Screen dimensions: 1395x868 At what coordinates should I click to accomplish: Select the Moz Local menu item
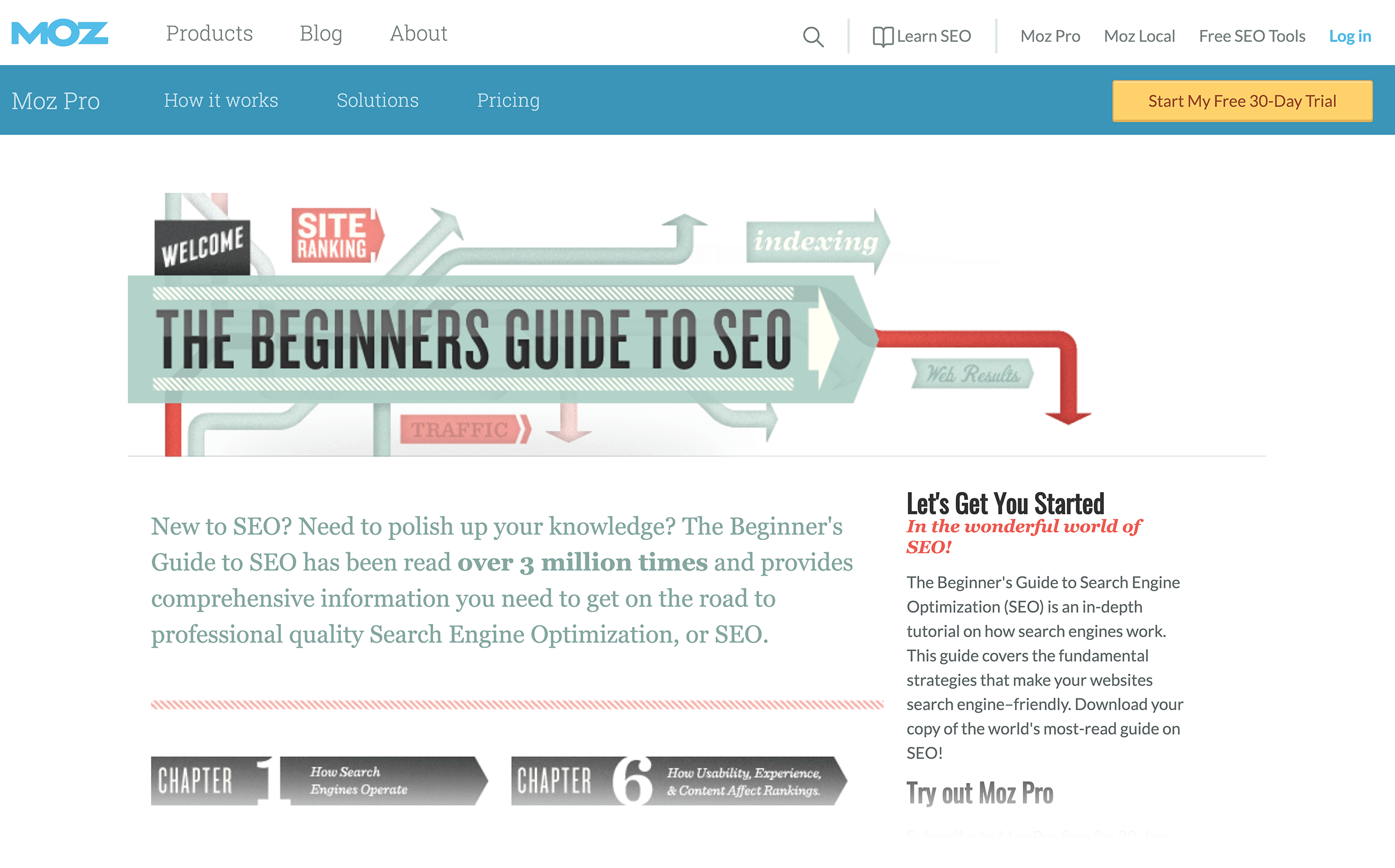coord(1140,36)
